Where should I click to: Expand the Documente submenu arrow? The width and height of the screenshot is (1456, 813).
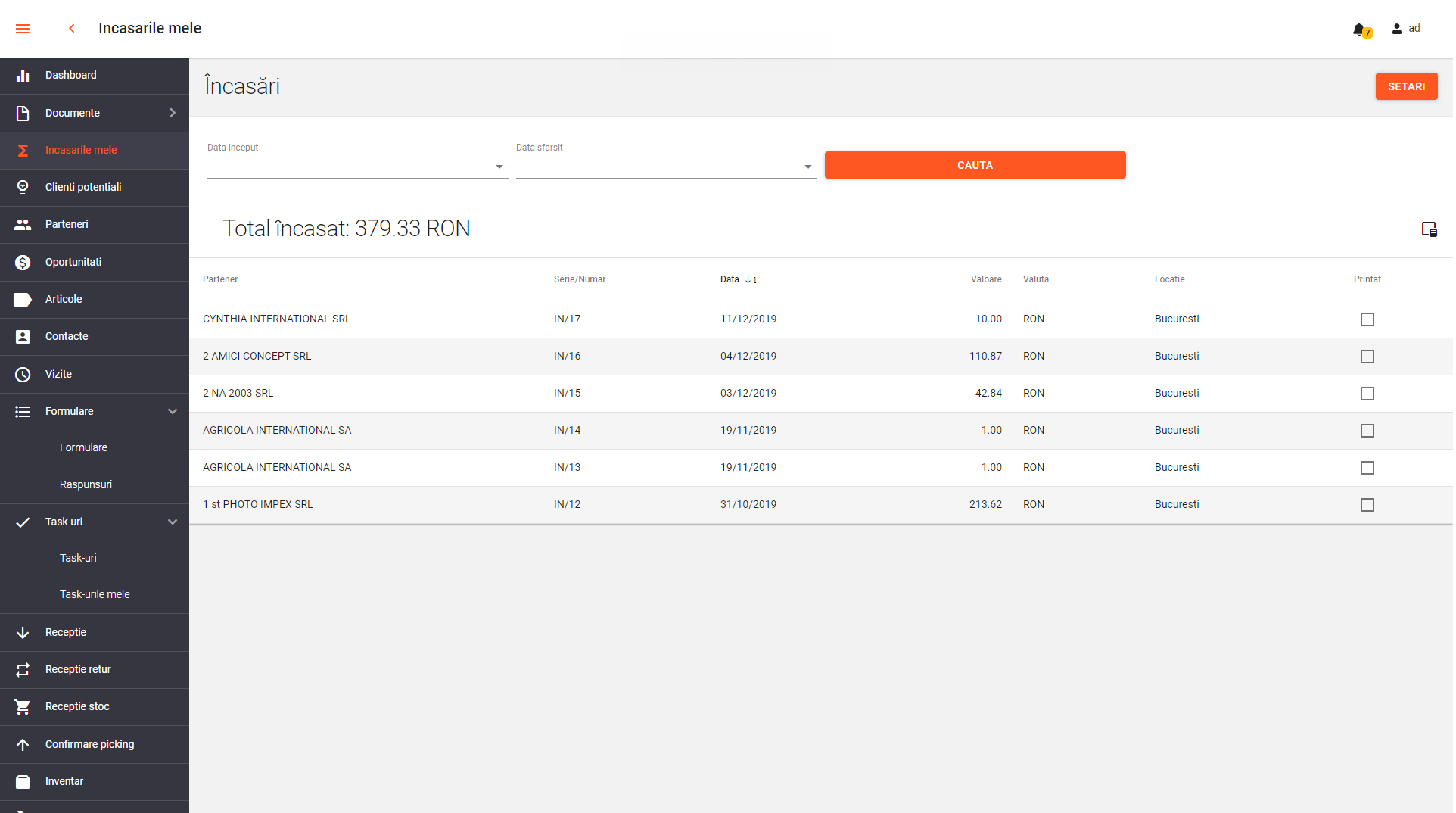point(173,113)
